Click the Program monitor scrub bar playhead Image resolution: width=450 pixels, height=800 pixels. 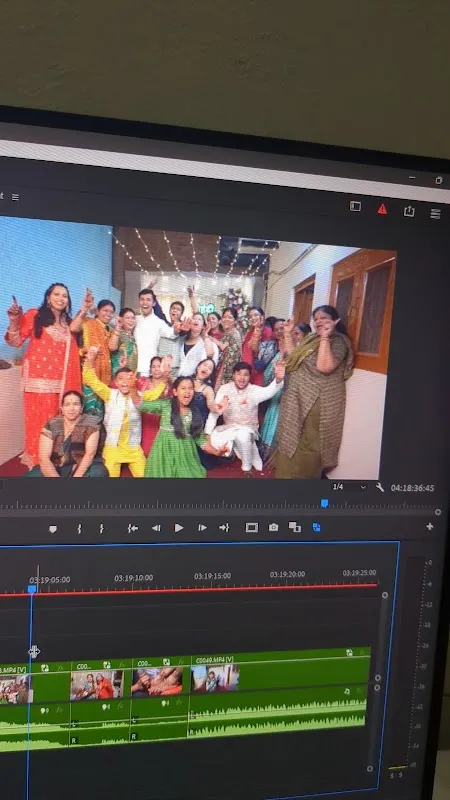click(x=324, y=504)
